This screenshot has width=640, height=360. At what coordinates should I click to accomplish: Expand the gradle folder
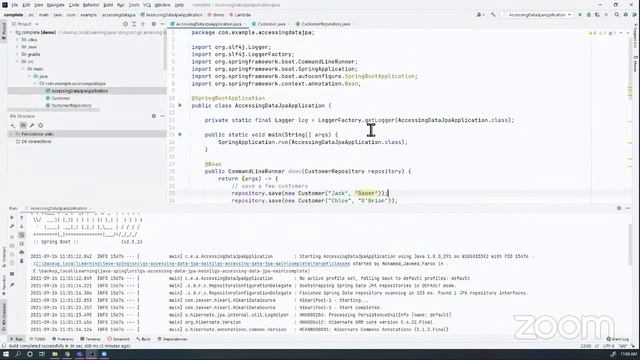18,54
